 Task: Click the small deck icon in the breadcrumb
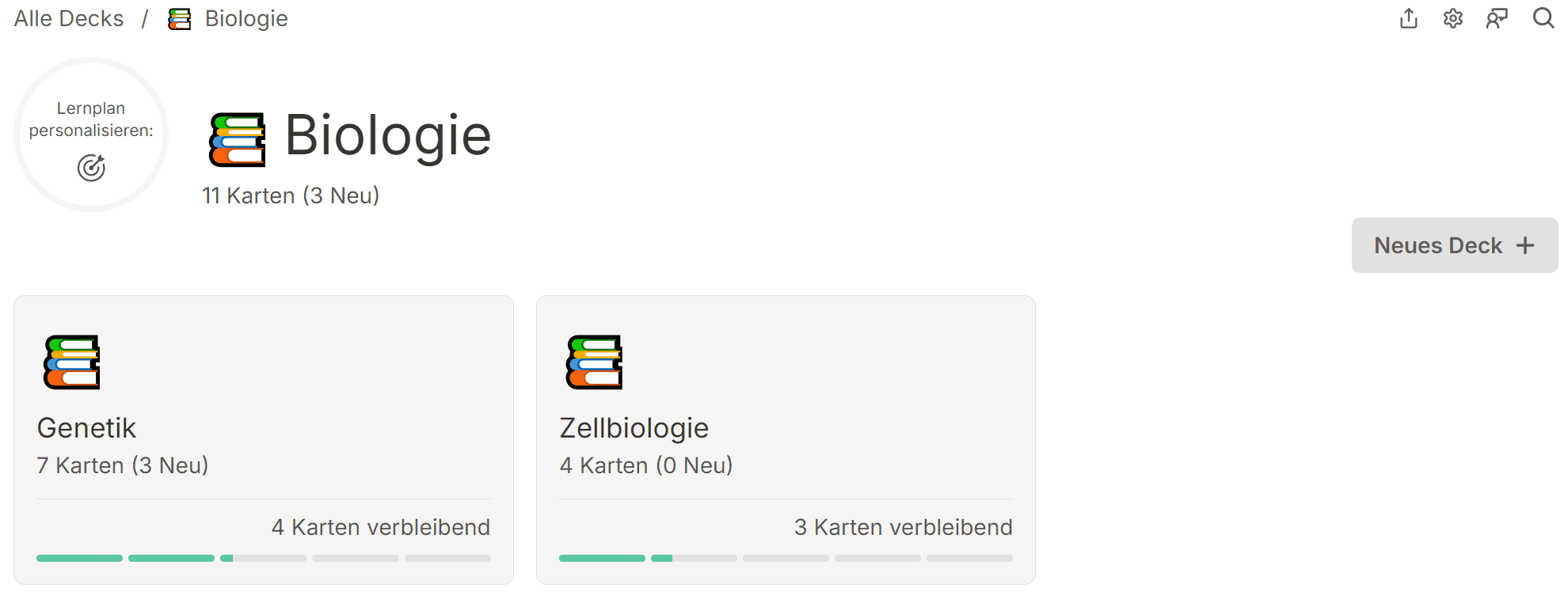coord(178,18)
